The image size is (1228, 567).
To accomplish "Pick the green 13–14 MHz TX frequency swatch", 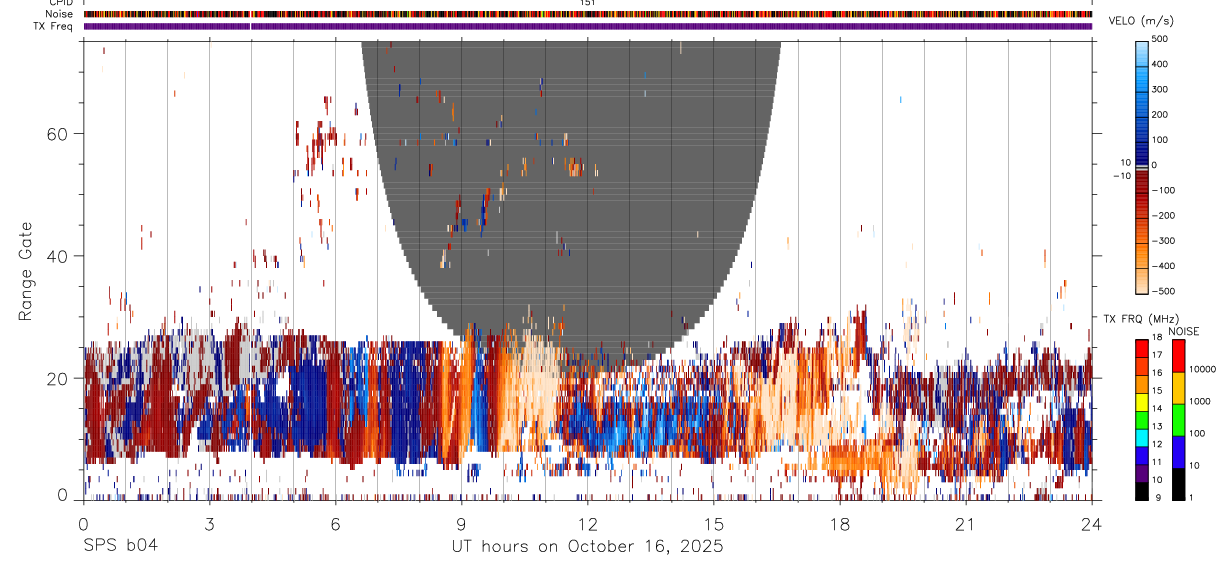I will coord(1142,420).
